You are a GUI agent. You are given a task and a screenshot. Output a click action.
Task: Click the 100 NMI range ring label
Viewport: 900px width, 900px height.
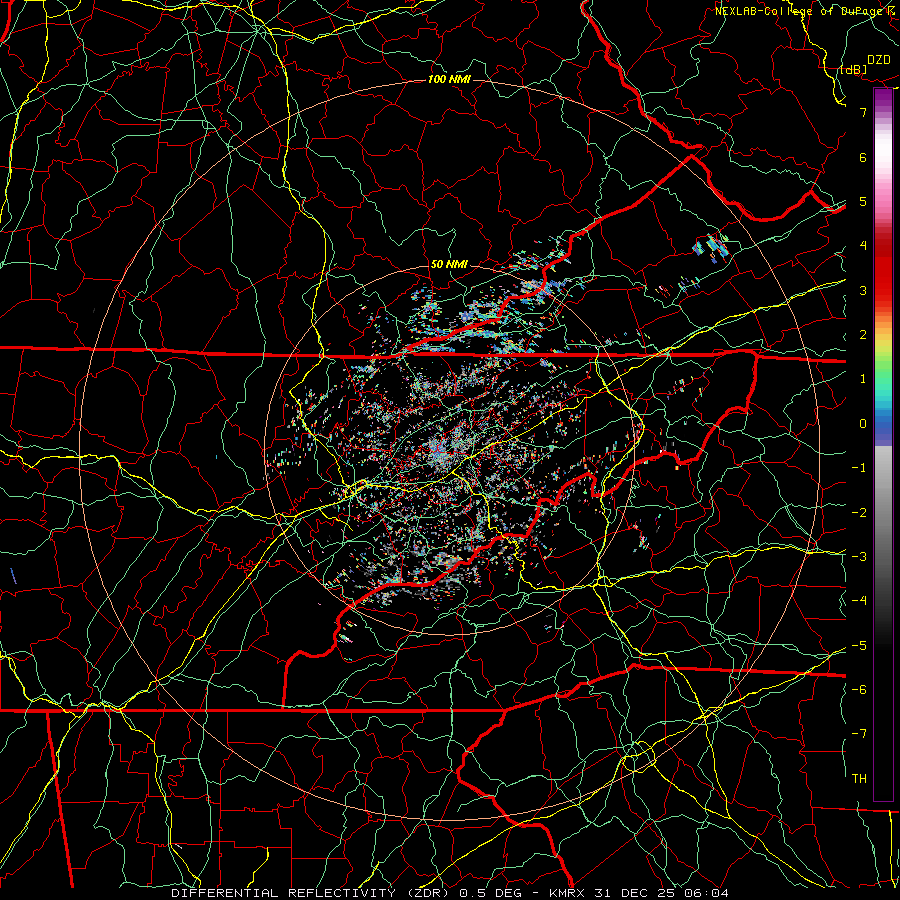[449, 79]
